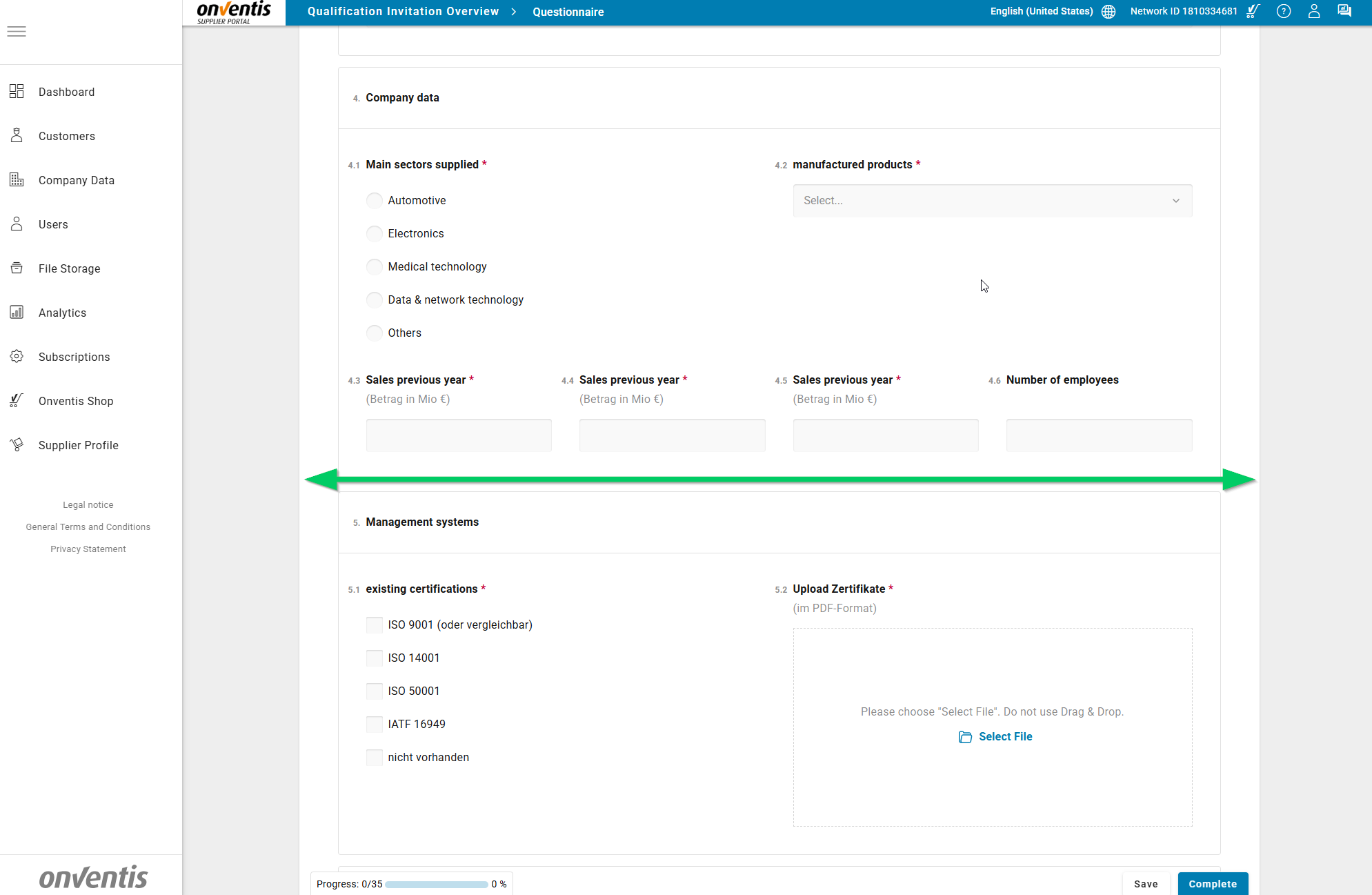Image resolution: width=1372 pixels, height=895 pixels.
Task: Open Supplier Profile in sidebar
Action: coord(79,445)
